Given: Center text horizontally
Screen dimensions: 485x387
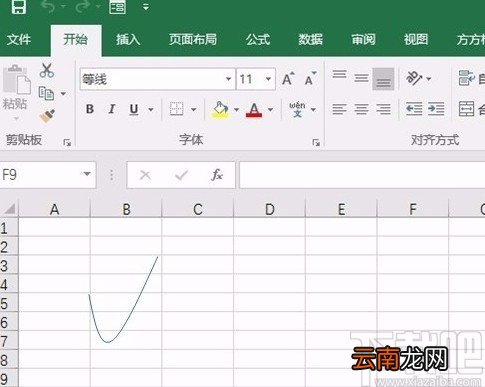Looking at the screenshot, I should pos(361,109).
